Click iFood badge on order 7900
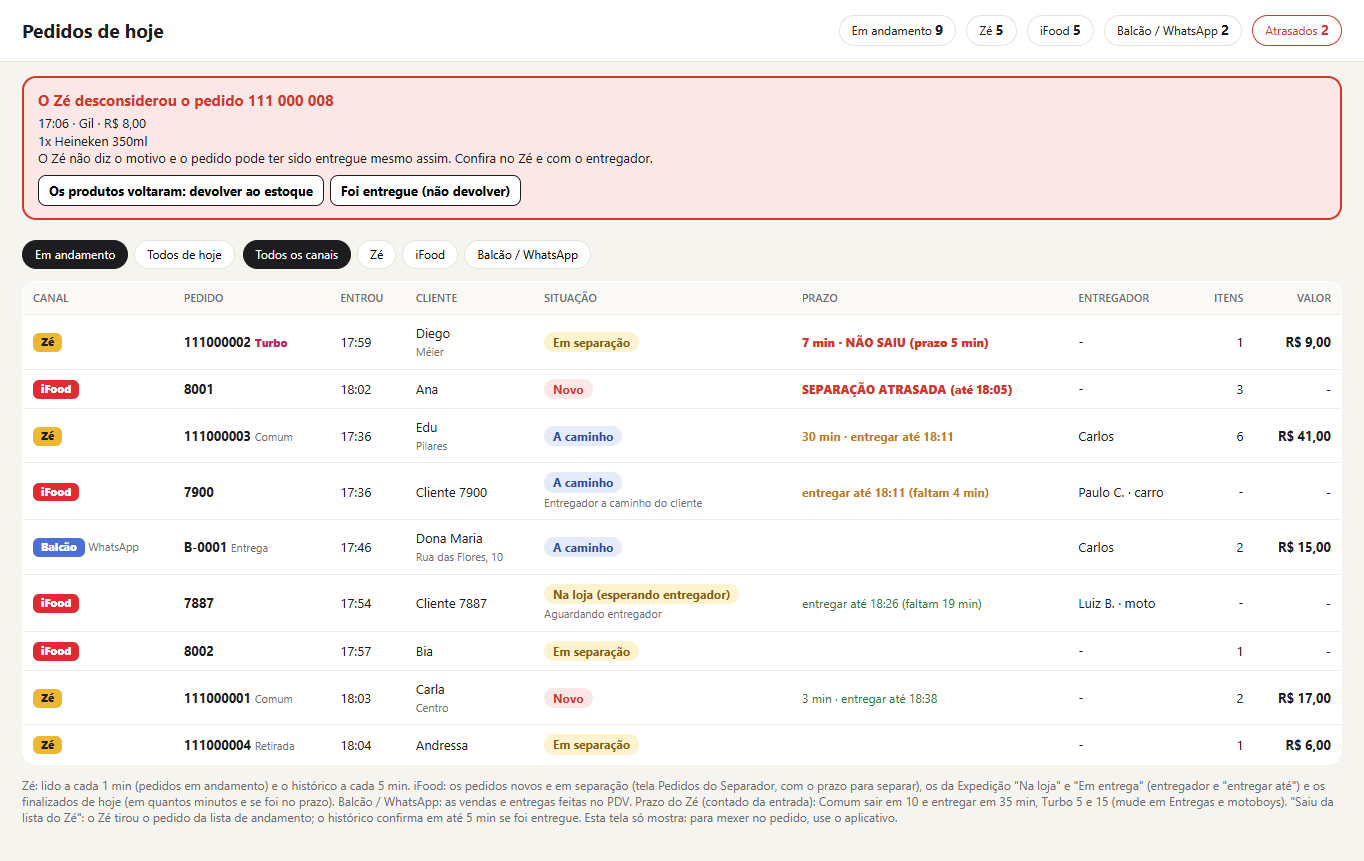The image size is (1364, 861). pyautogui.click(x=56, y=492)
